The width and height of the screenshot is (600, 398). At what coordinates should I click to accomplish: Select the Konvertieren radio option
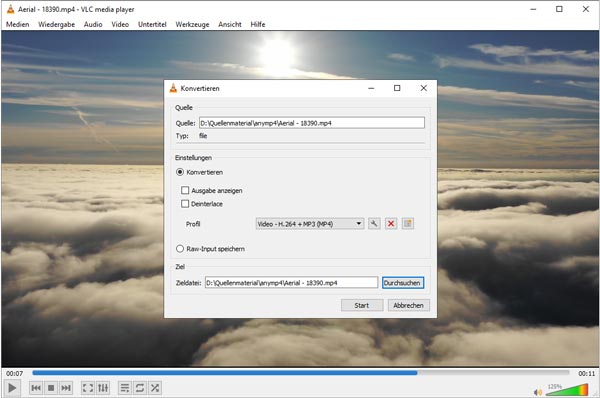pyautogui.click(x=199, y=172)
